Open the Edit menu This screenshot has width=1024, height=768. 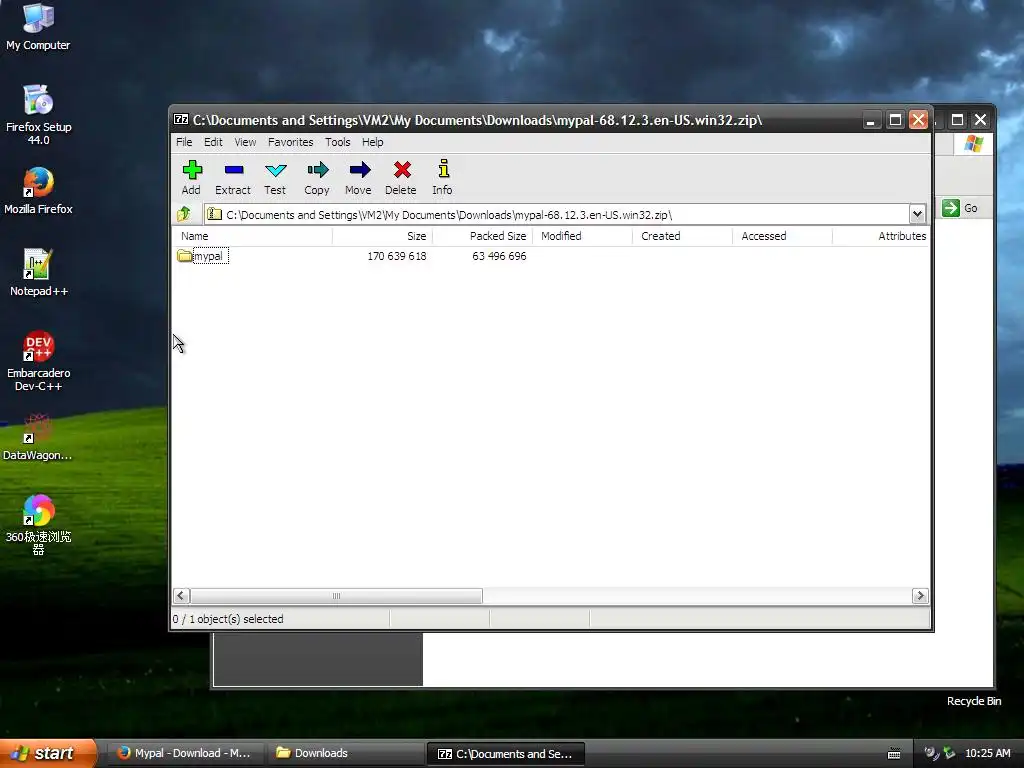pyautogui.click(x=213, y=142)
